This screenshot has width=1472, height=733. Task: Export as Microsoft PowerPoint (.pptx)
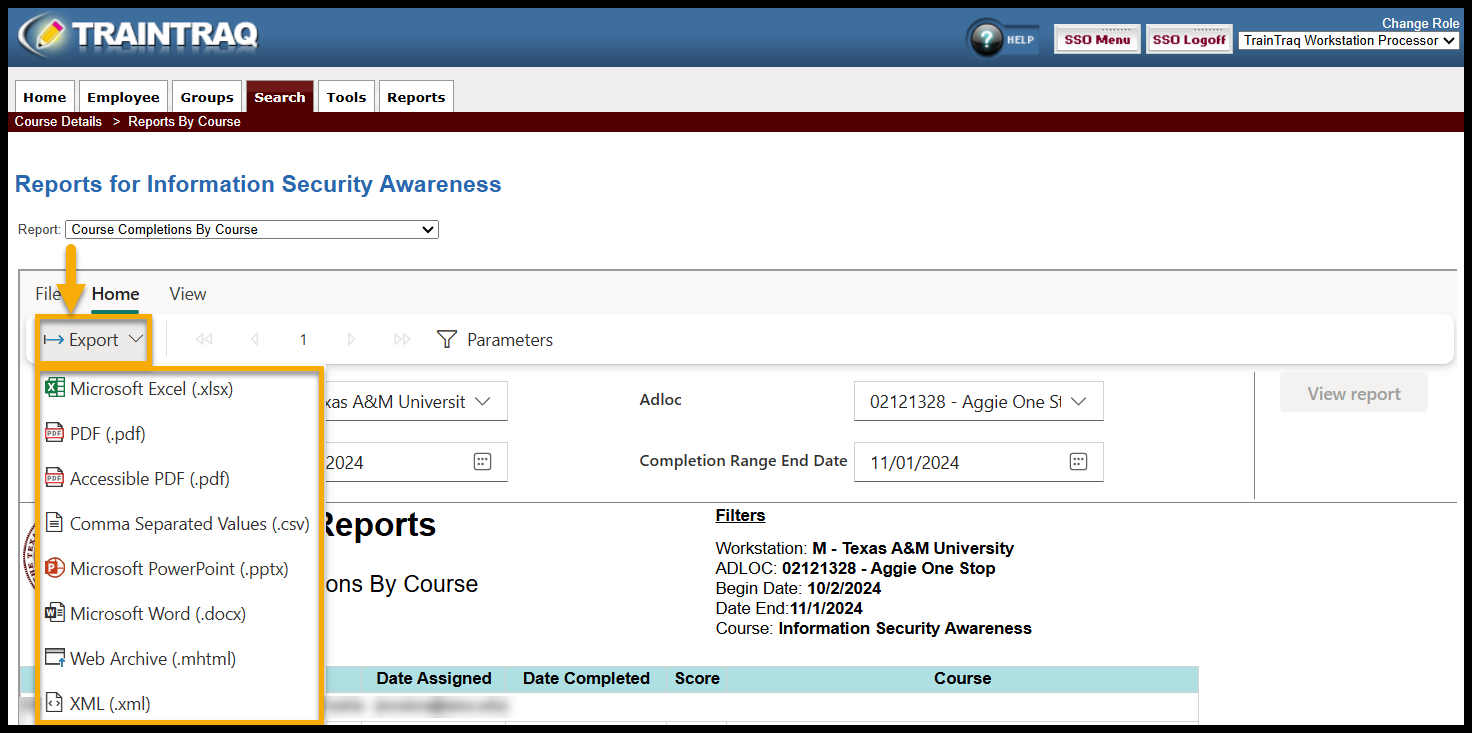point(178,569)
